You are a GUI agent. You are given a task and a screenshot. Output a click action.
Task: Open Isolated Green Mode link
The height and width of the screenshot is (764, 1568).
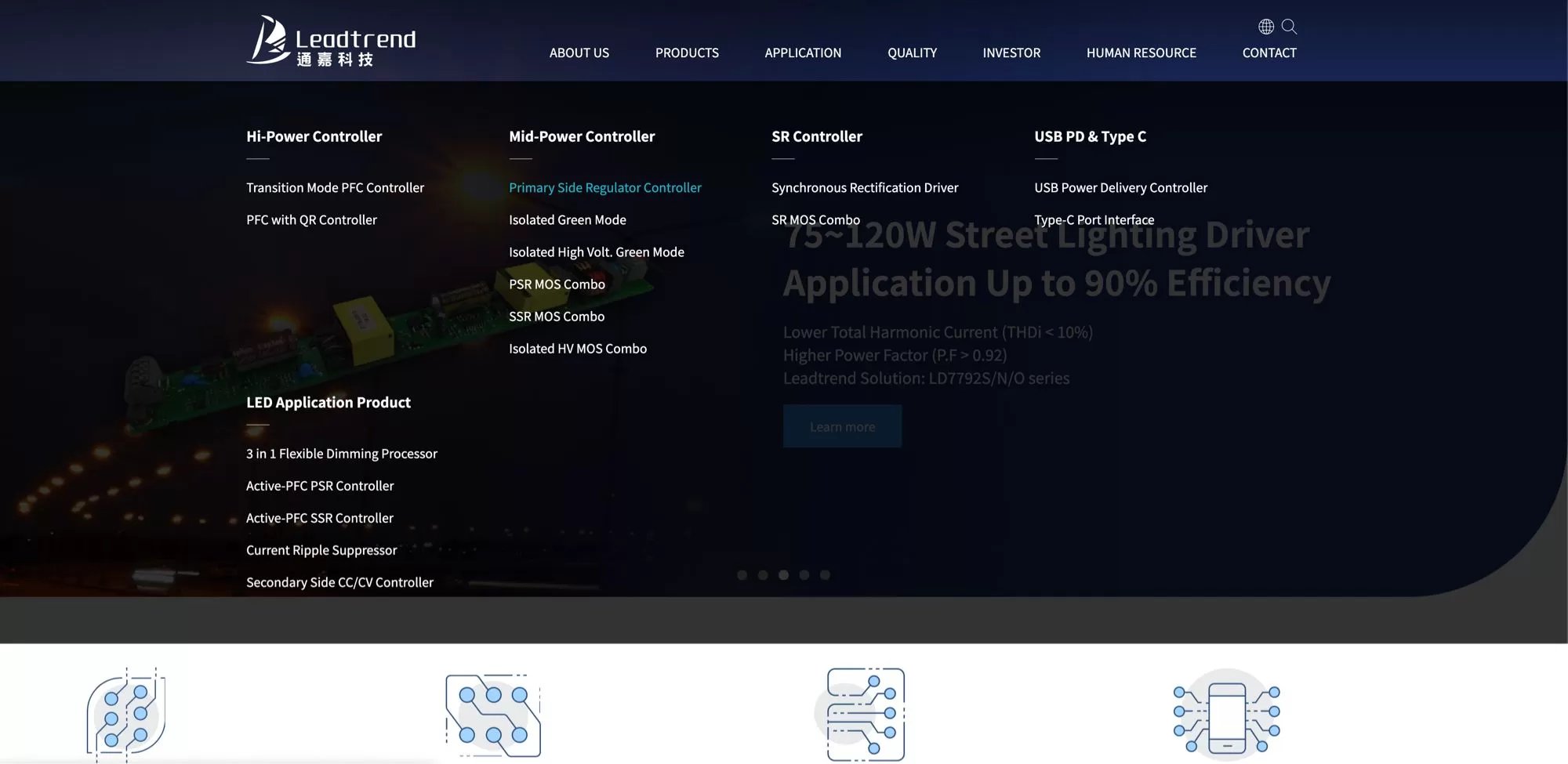[568, 219]
